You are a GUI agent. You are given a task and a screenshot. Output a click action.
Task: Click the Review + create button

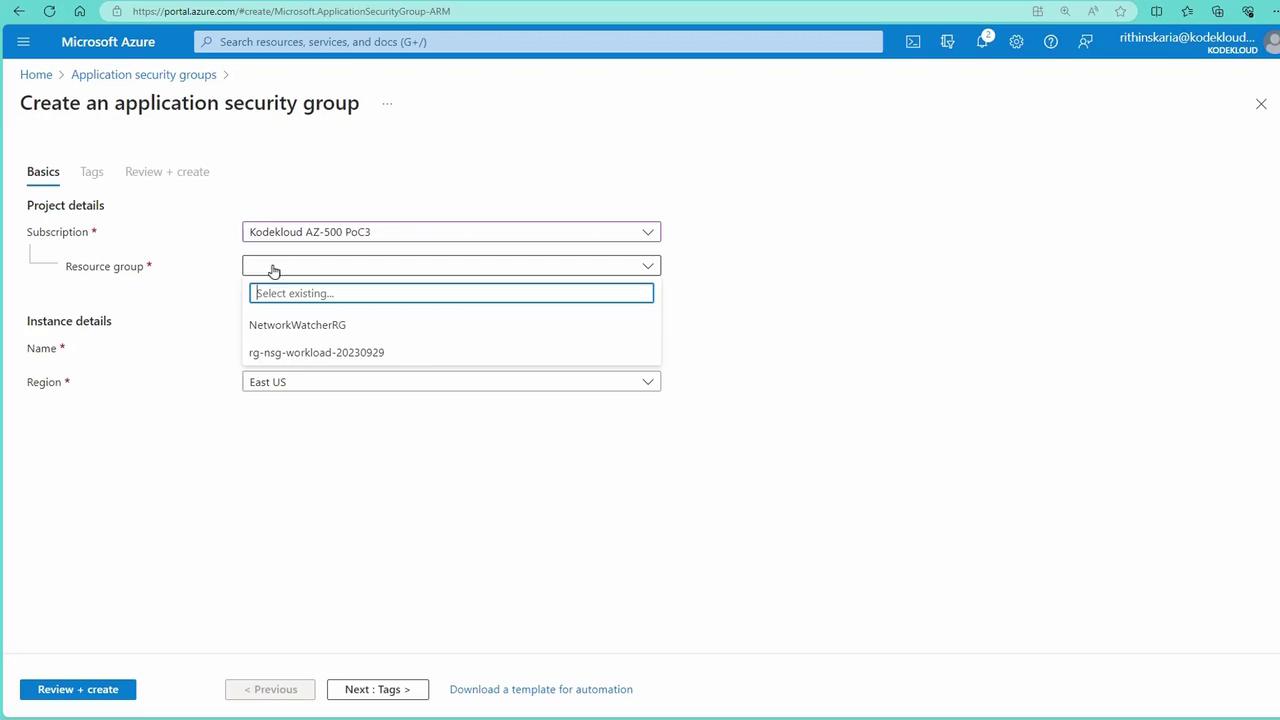(x=78, y=689)
